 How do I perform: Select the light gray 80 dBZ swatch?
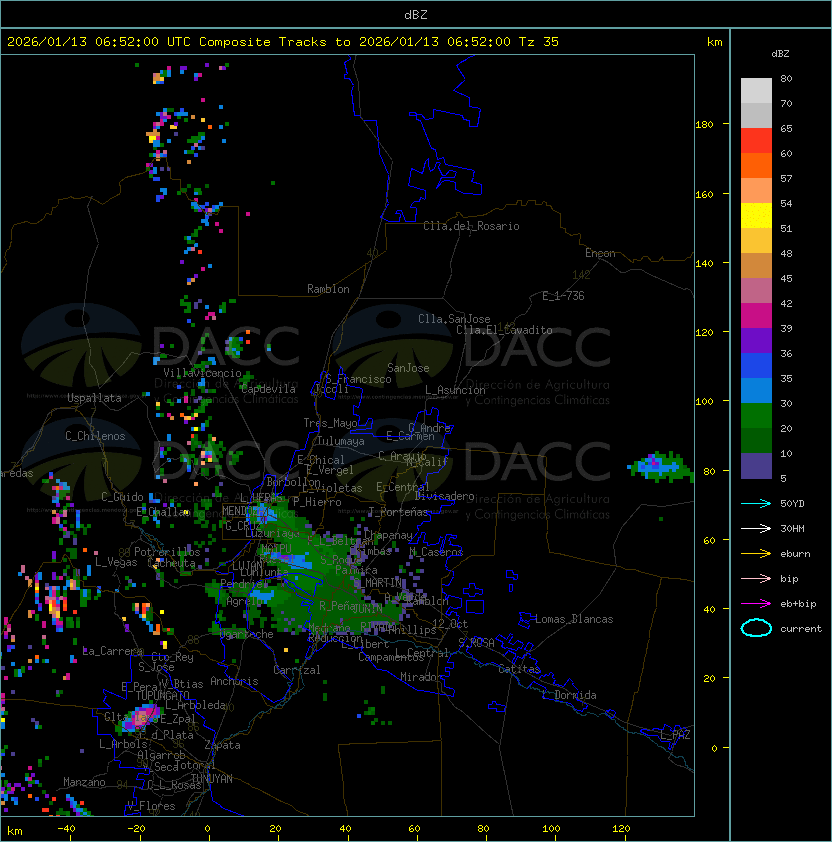coord(756,90)
